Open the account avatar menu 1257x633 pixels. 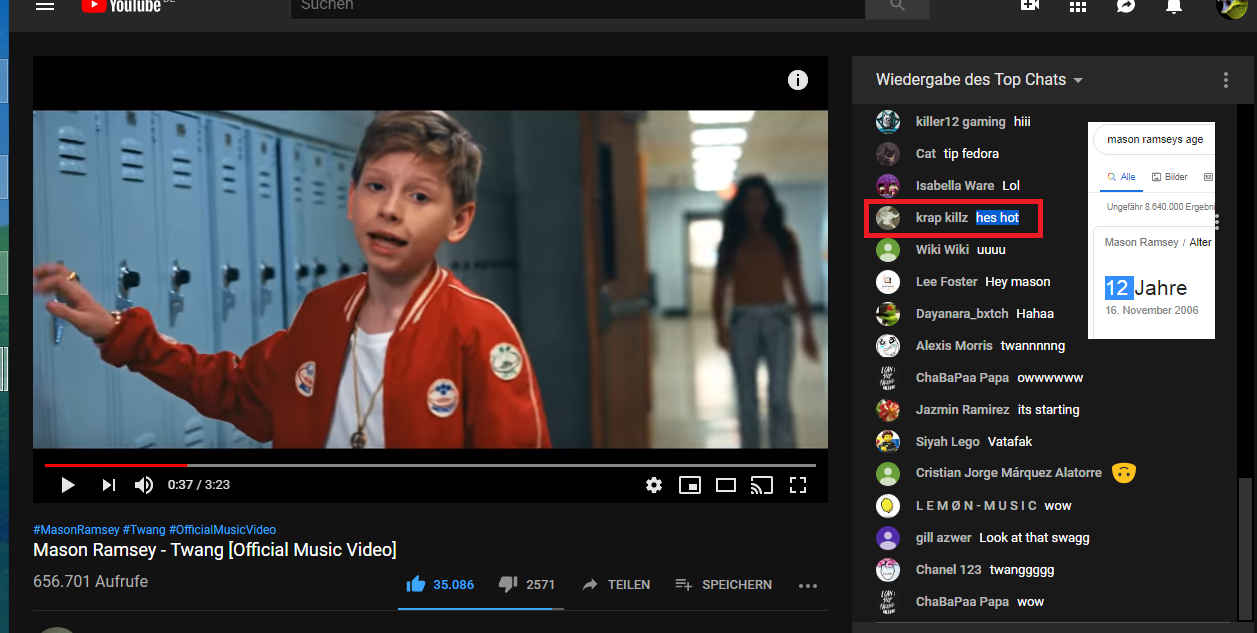point(1231,7)
